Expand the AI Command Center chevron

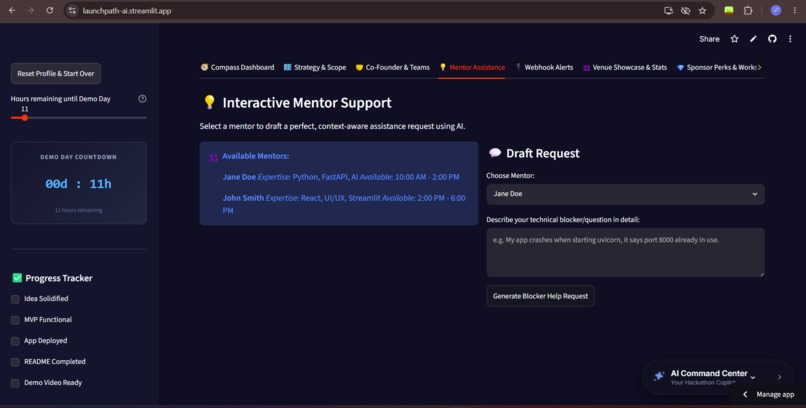753,377
